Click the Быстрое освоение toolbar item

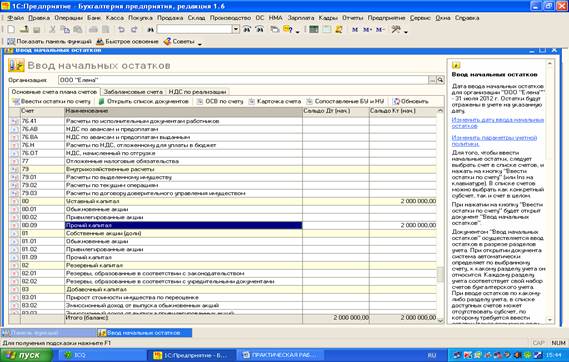(127, 42)
